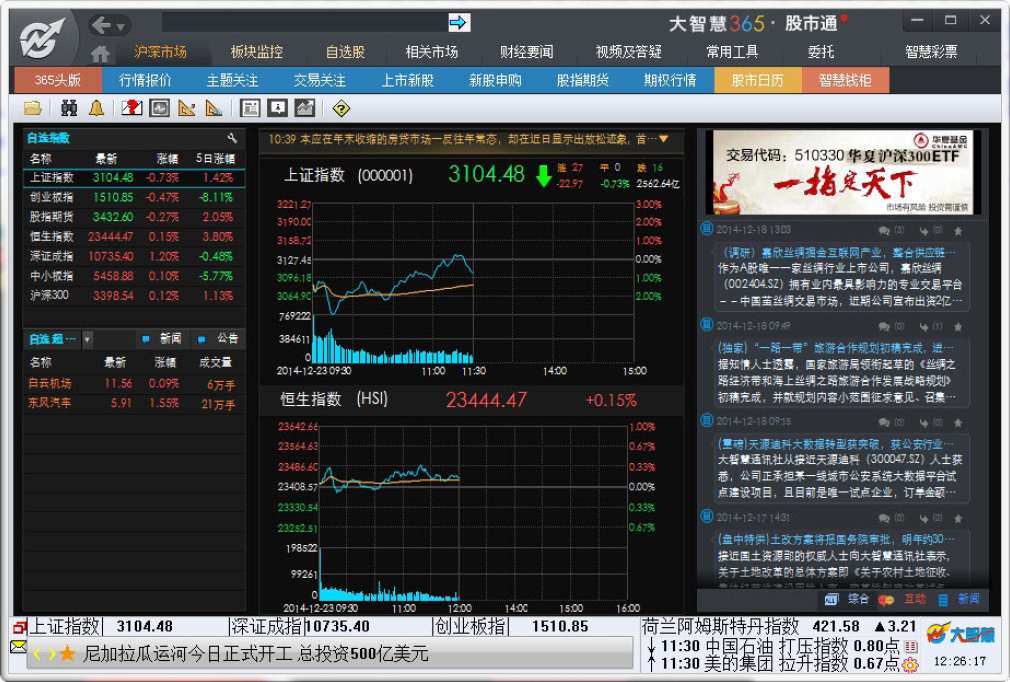
Task: Click the wrench settings icon in 自选指数 panel
Action: point(232,138)
